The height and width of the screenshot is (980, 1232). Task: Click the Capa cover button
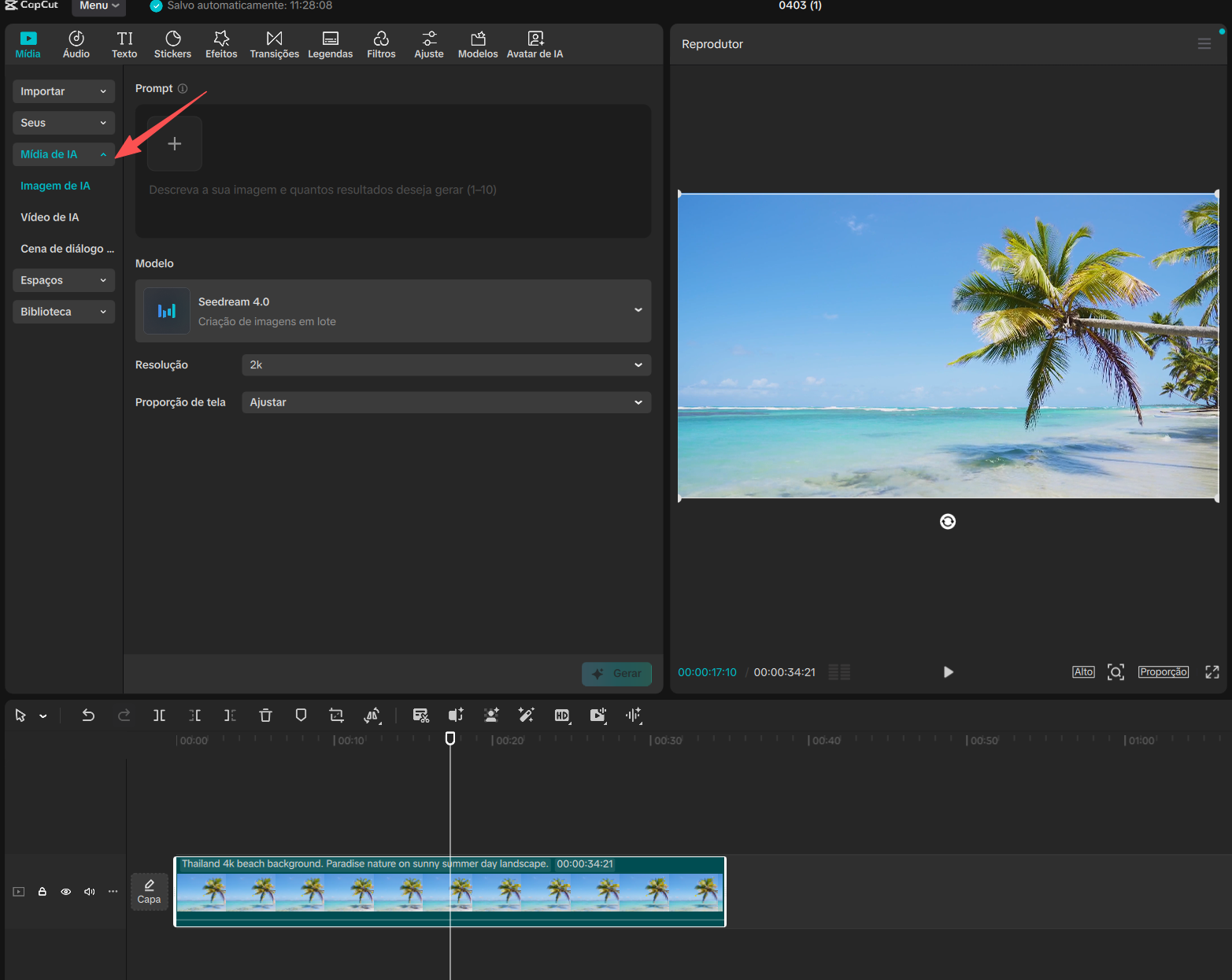tap(149, 892)
